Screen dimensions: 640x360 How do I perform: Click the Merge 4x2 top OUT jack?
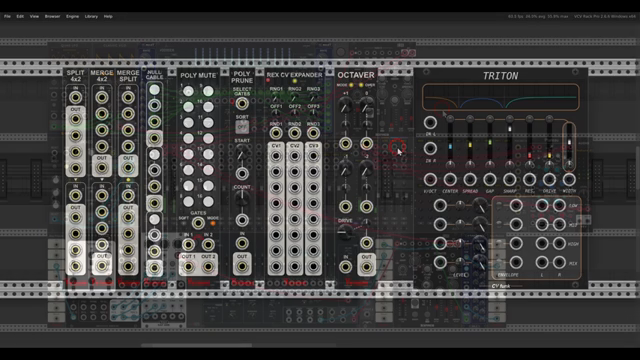coord(102,167)
